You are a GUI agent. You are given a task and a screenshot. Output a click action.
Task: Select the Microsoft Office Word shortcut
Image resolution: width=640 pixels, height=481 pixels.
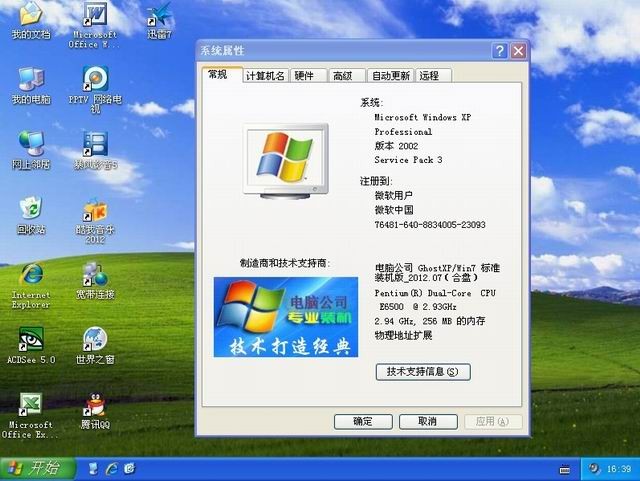(x=95, y=24)
